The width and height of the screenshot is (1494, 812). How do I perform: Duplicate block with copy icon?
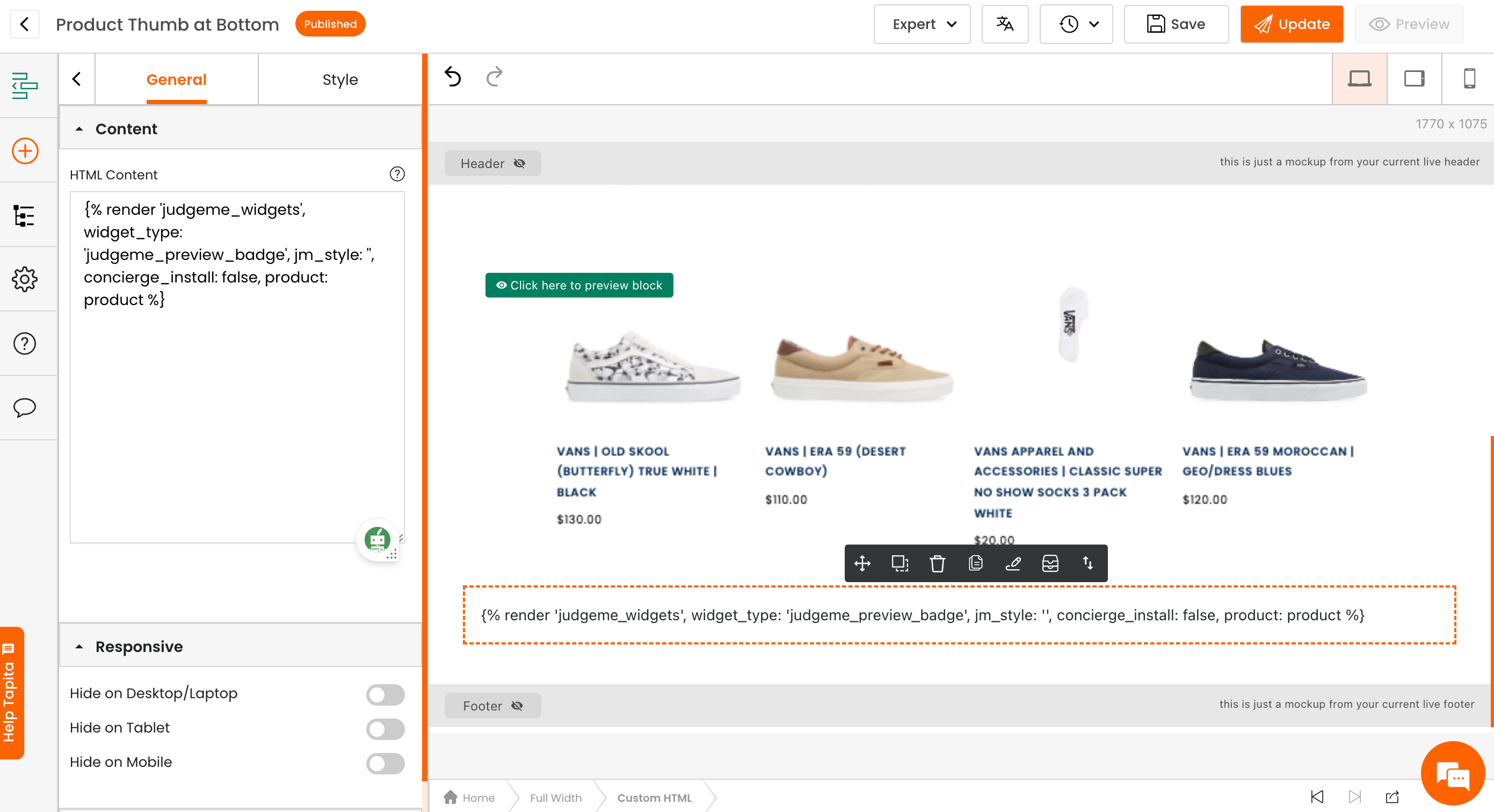976,563
